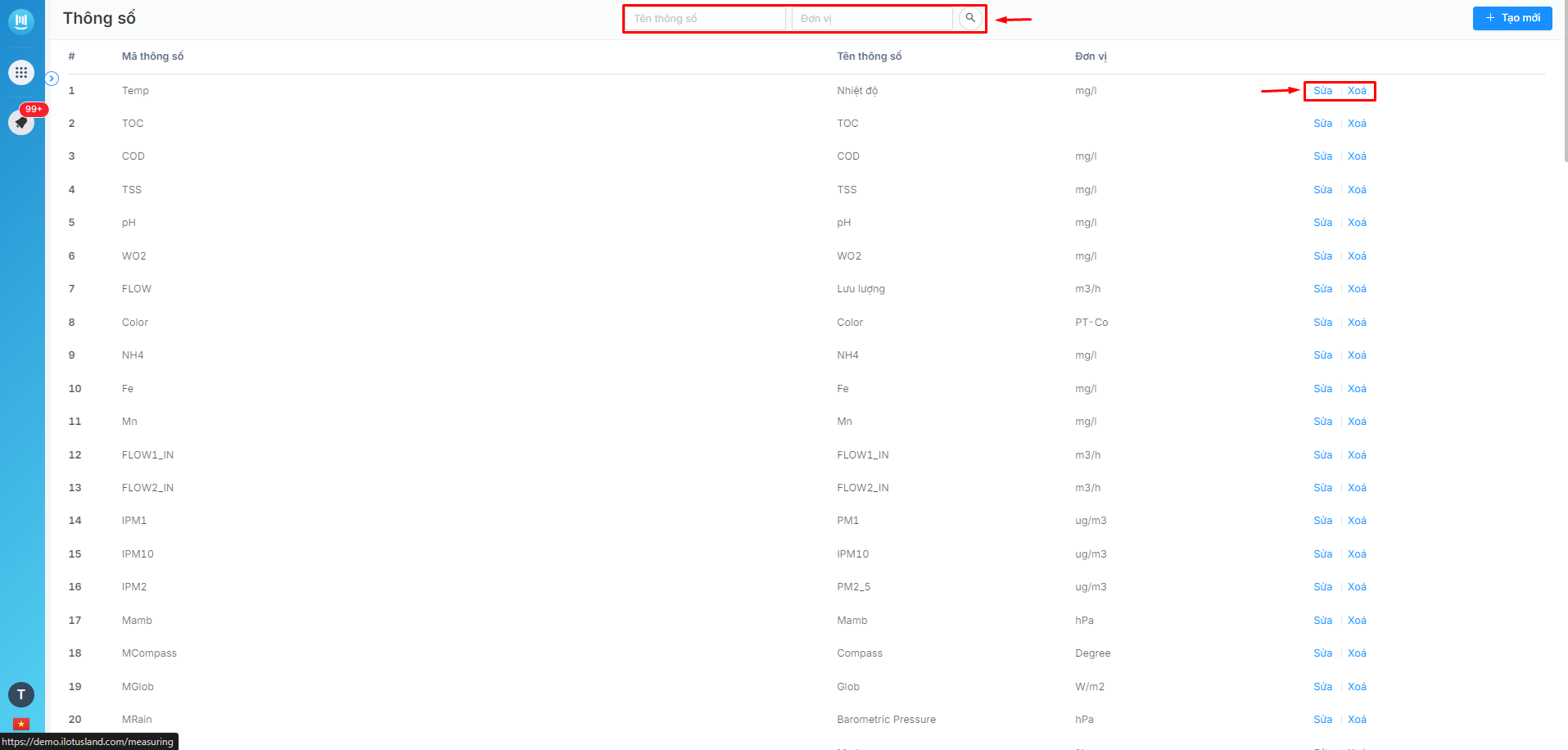Click Xoá in the IPM1 row
1568x750 pixels.
click(1357, 521)
